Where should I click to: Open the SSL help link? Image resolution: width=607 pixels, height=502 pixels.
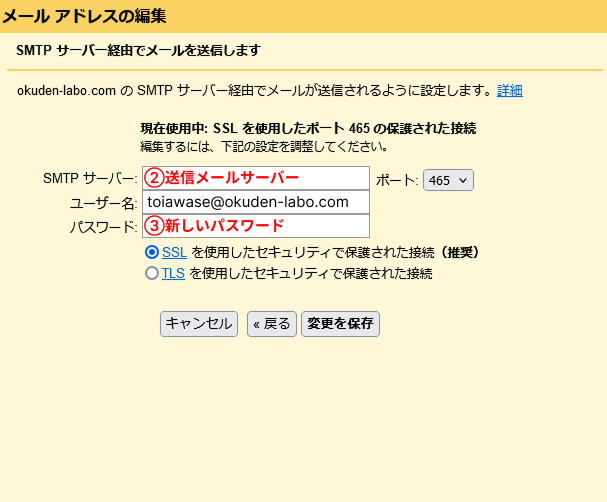(x=174, y=253)
